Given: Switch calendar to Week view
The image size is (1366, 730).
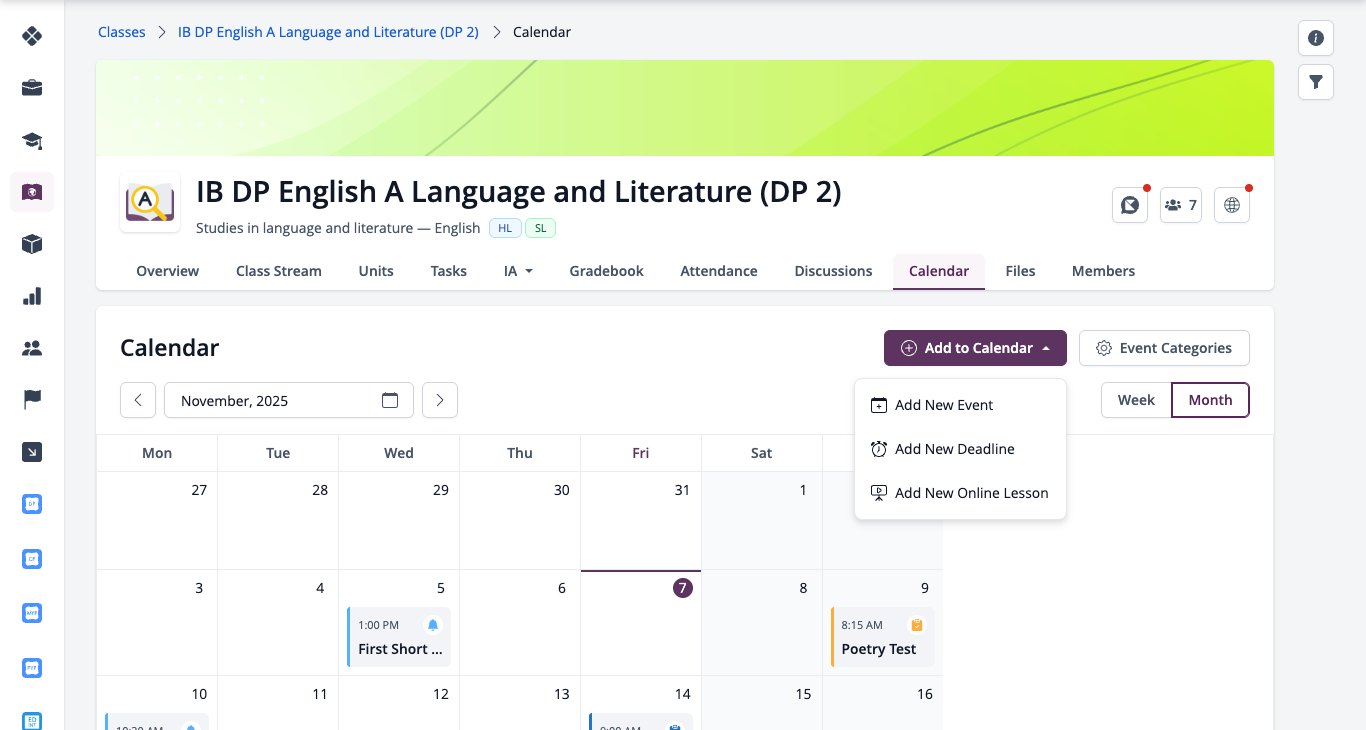Looking at the screenshot, I should [x=1136, y=400].
